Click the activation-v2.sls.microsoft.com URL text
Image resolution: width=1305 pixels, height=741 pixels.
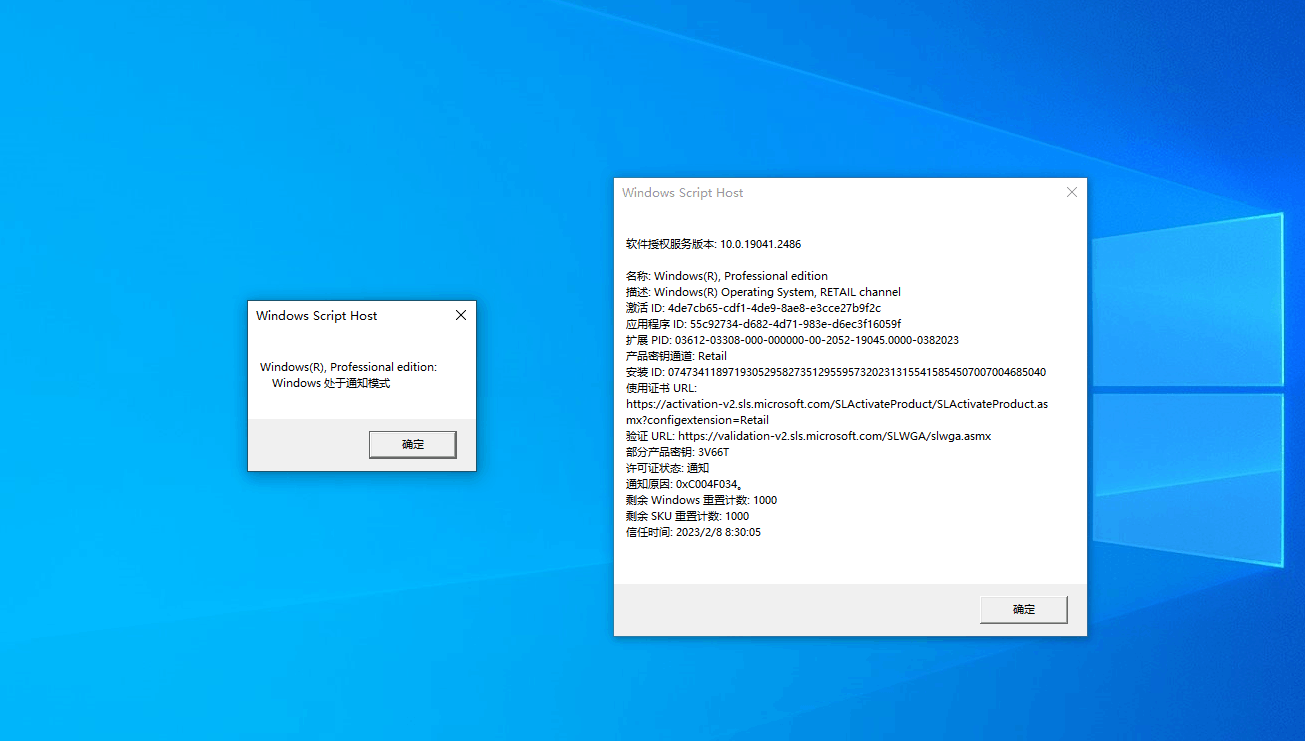click(x=837, y=412)
